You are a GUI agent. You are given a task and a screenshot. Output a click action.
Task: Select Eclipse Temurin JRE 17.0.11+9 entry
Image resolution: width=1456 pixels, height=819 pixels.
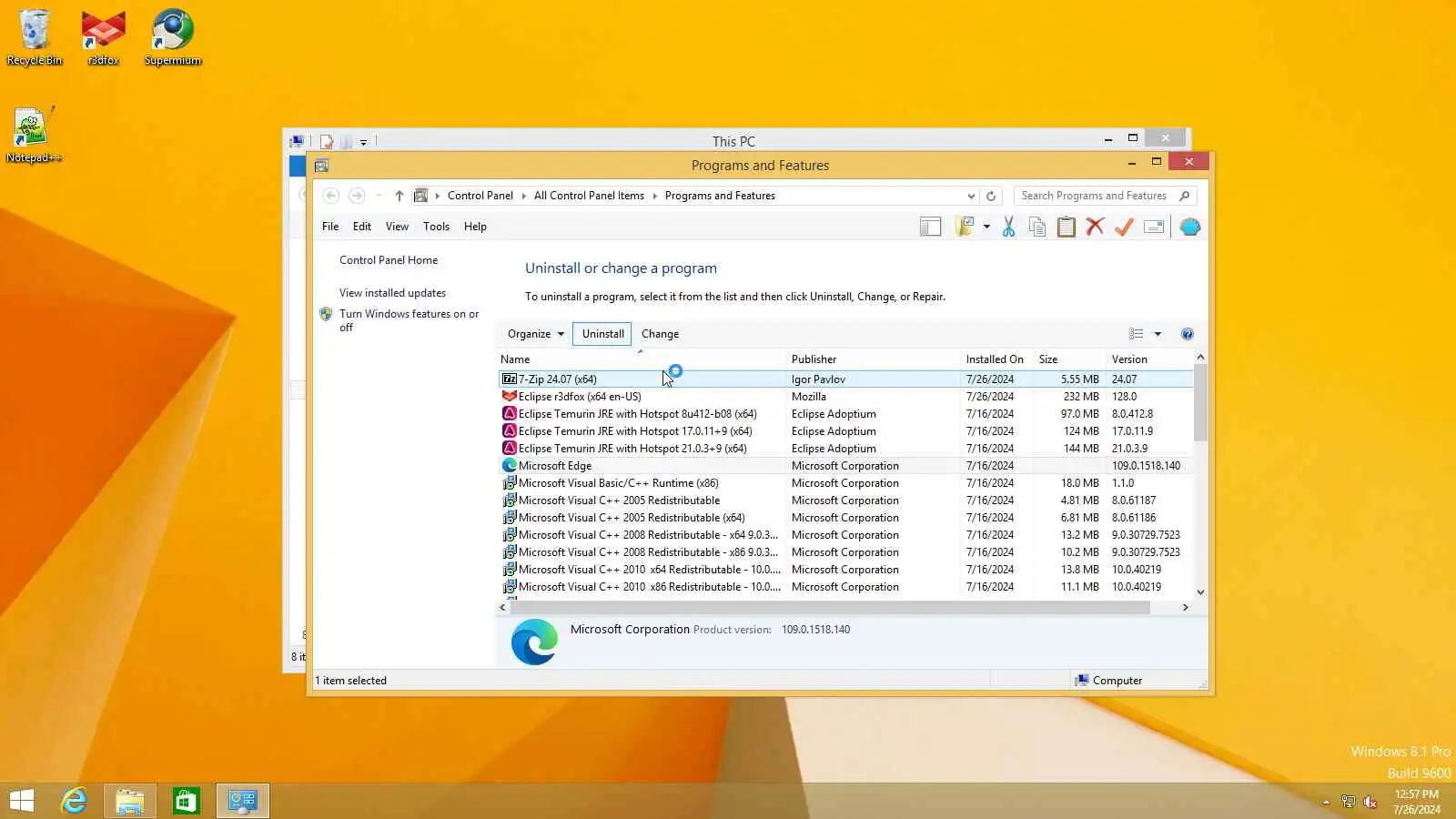(x=845, y=431)
